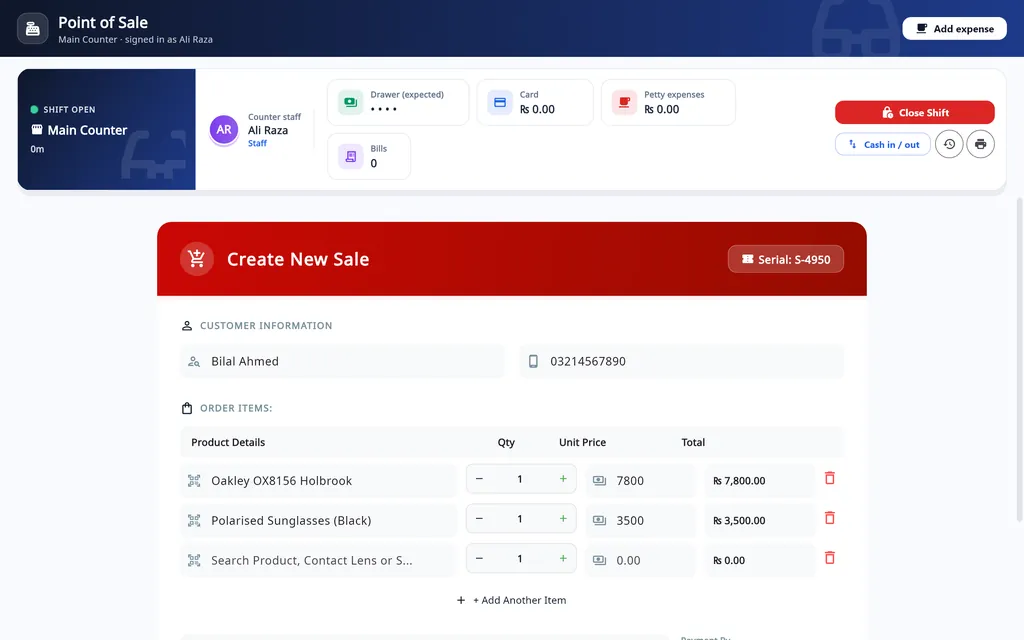Open the Add expense dialog

[x=954, y=29]
